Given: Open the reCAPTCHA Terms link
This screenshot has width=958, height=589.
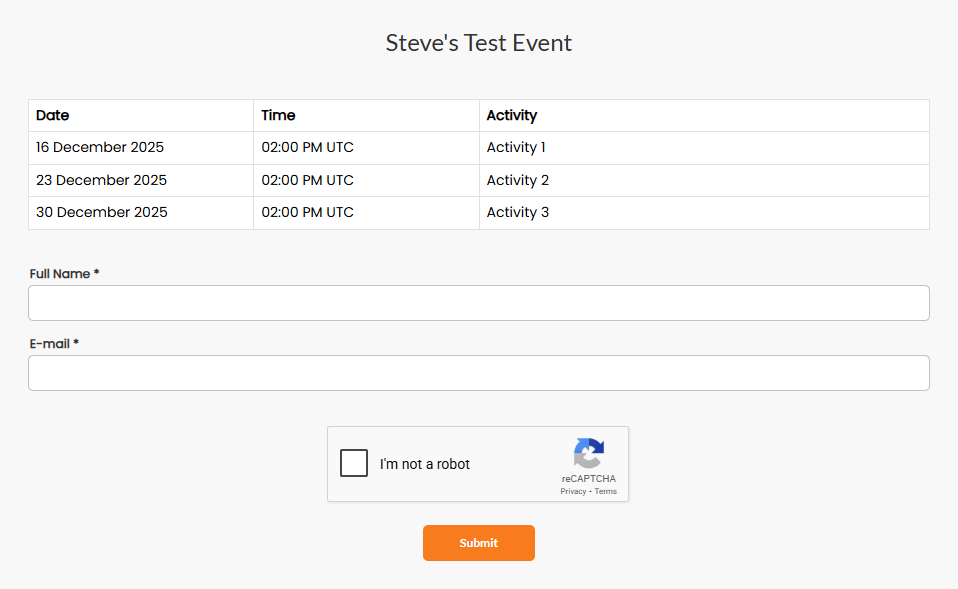Looking at the screenshot, I should pos(605,491).
